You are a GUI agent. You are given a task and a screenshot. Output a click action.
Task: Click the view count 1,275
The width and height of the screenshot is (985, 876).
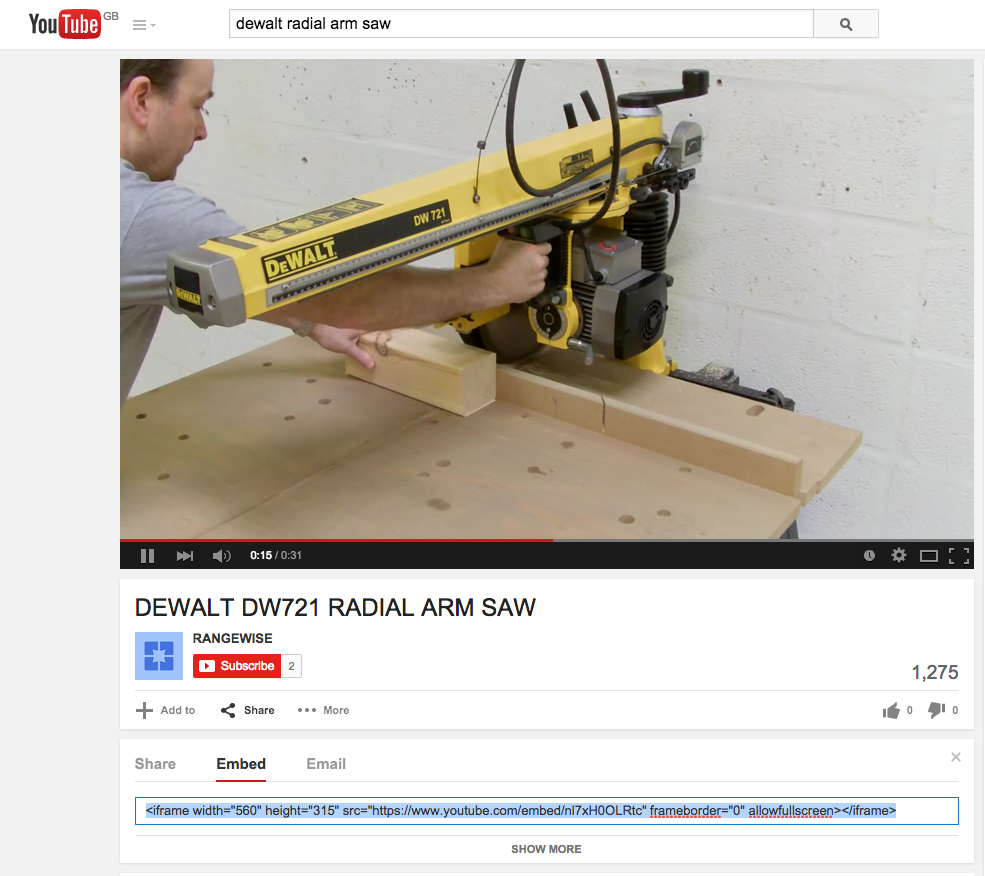tap(935, 672)
